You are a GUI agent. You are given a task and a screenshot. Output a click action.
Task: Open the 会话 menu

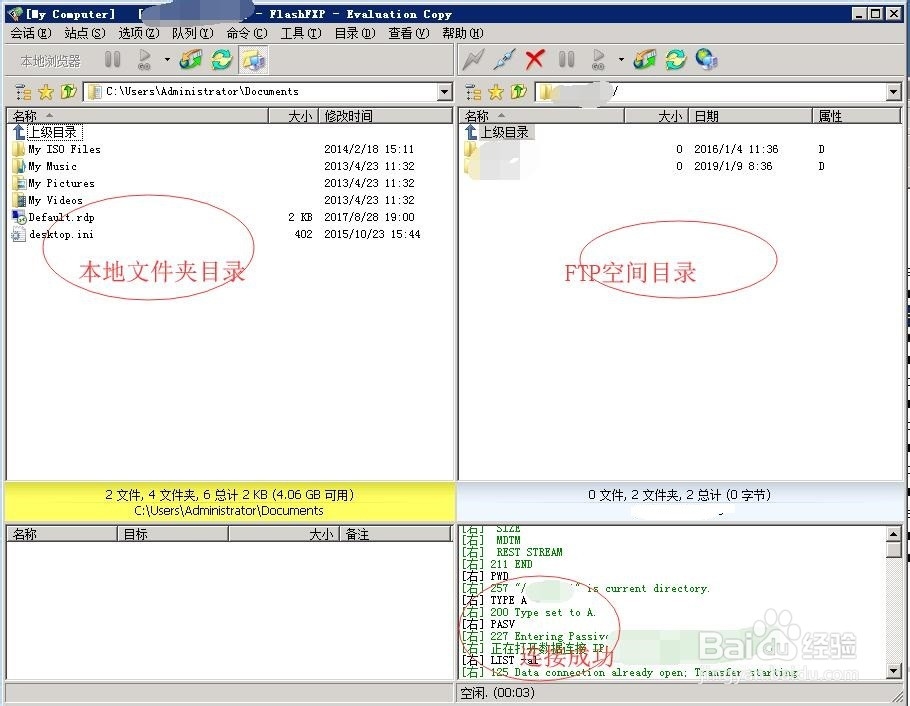[31, 33]
